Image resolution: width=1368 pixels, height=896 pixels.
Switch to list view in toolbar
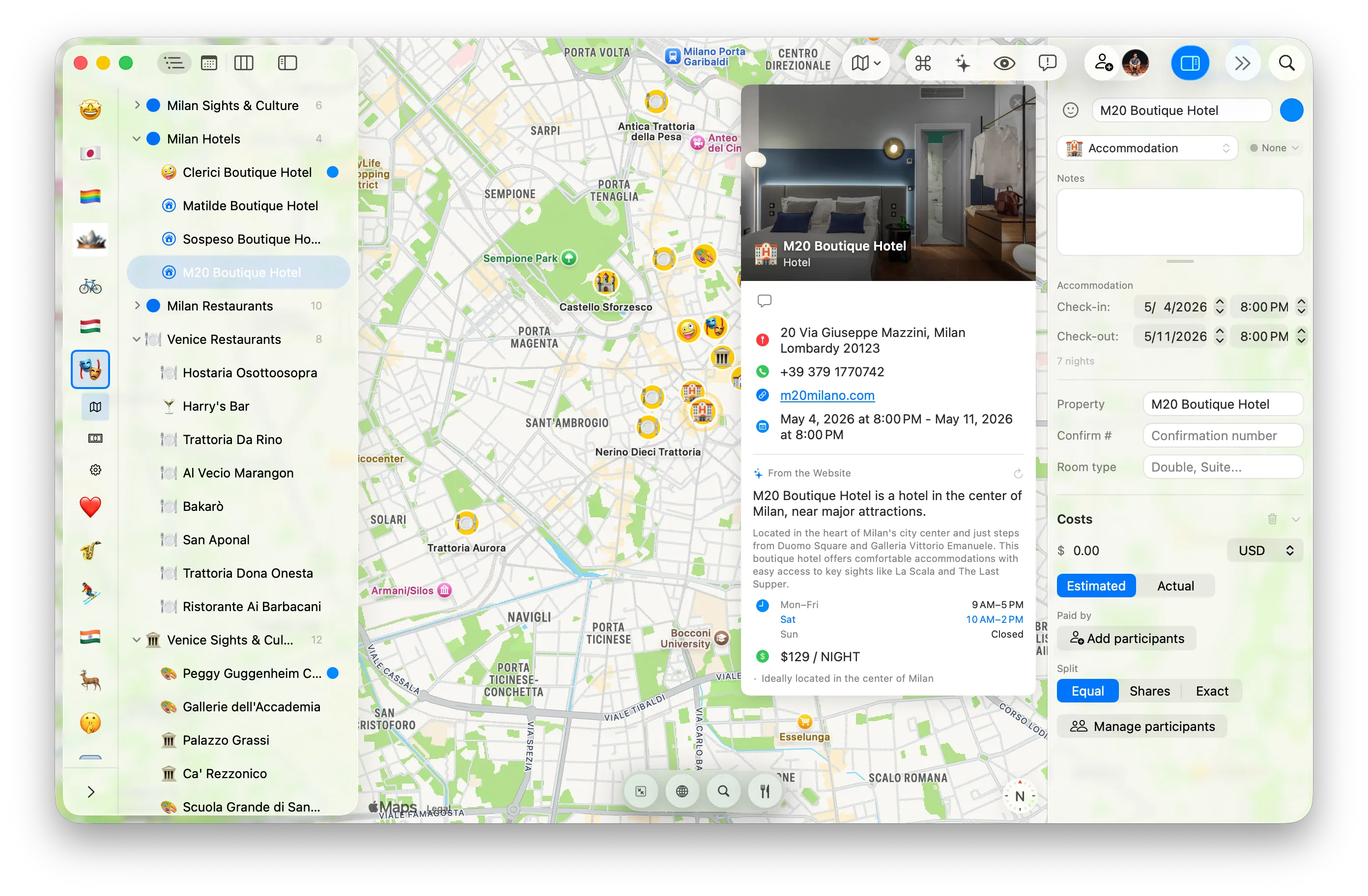[173, 63]
